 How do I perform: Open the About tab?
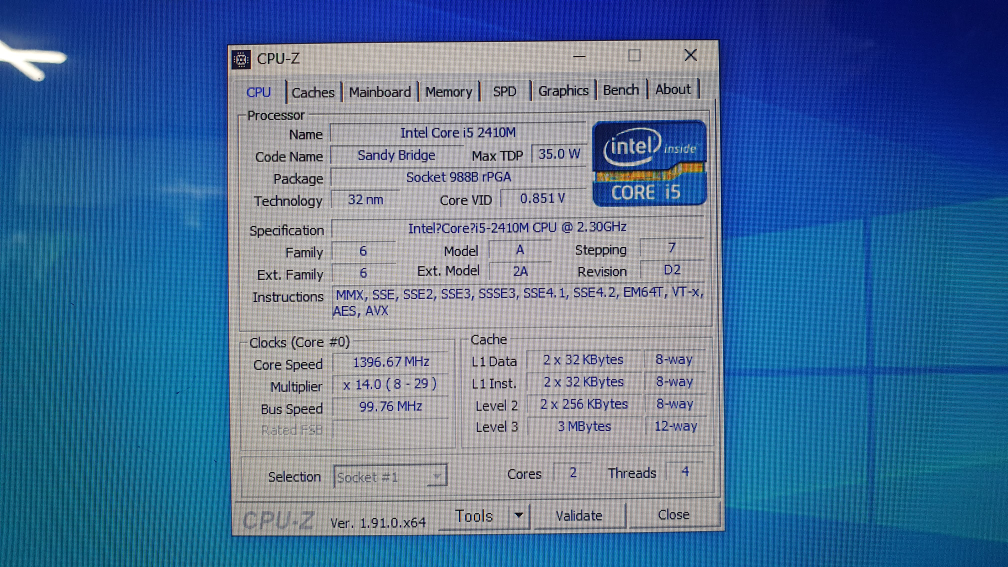[673, 89]
